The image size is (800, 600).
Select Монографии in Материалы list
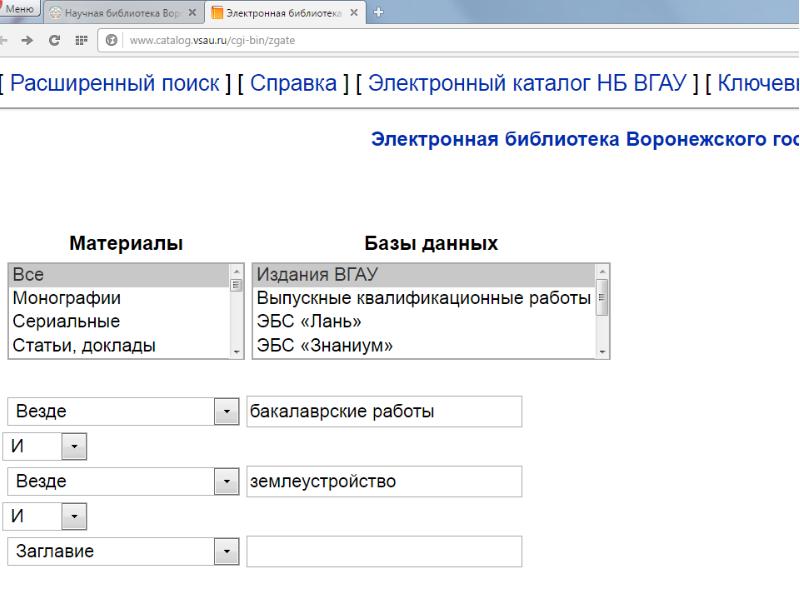(x=66, y=298)
